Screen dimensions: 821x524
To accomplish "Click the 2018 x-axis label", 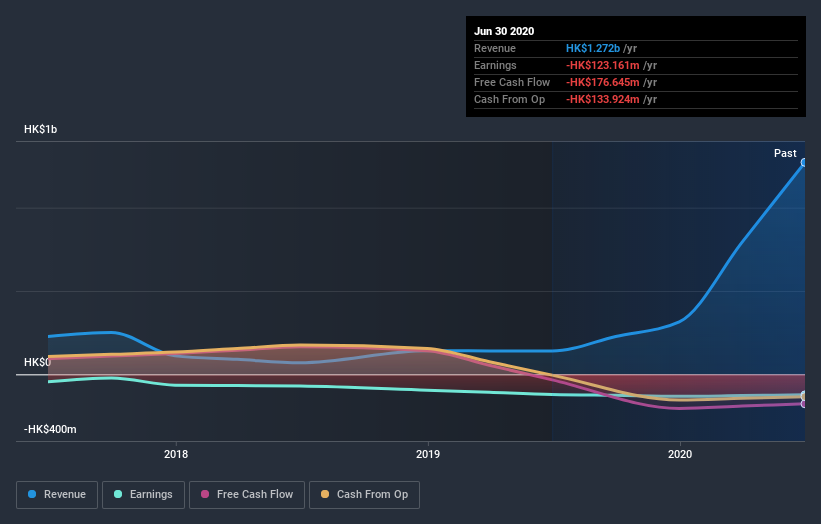I will pos(176,454).
